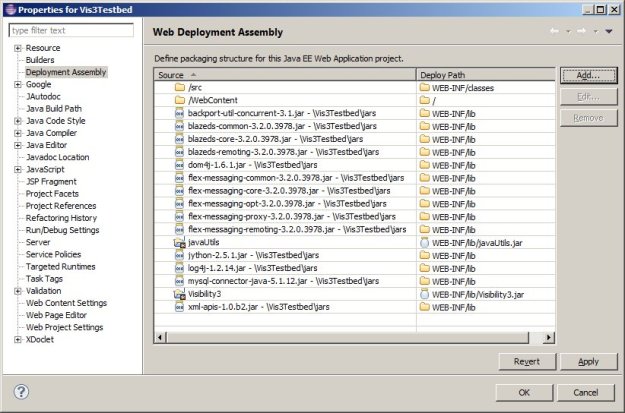
Task: Click the Remove button
Action: tap(588, 118)
